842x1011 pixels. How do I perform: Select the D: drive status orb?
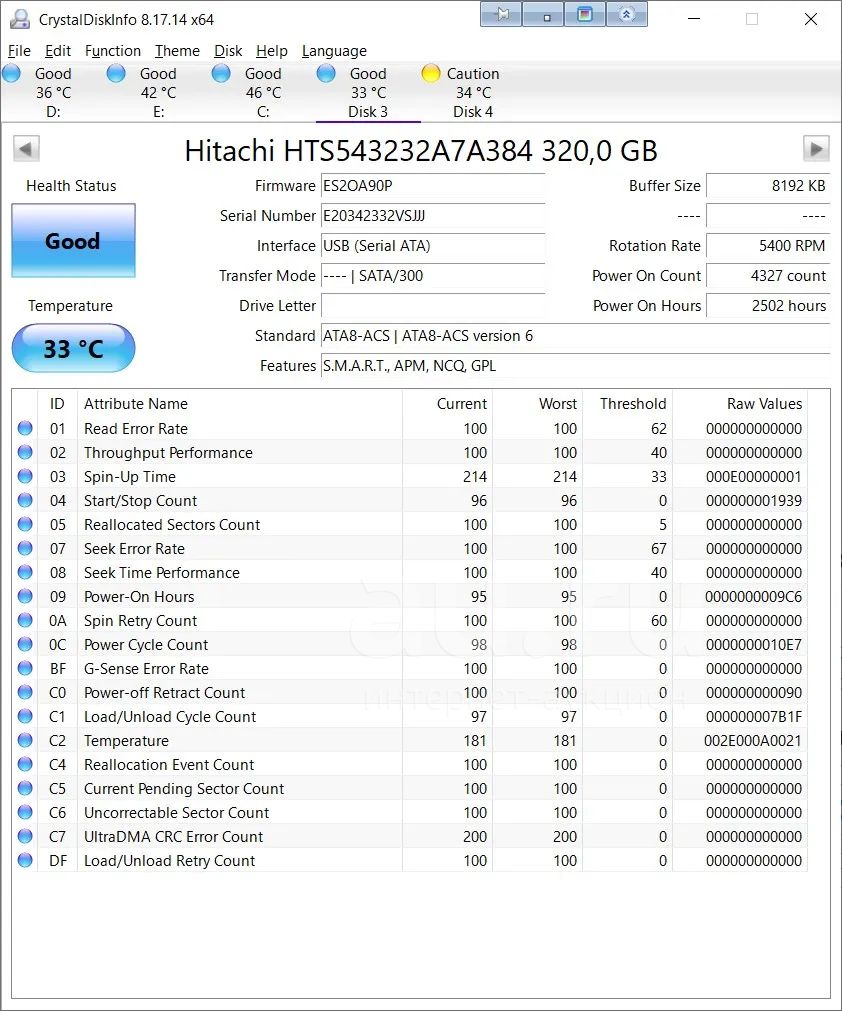(12, 74)
